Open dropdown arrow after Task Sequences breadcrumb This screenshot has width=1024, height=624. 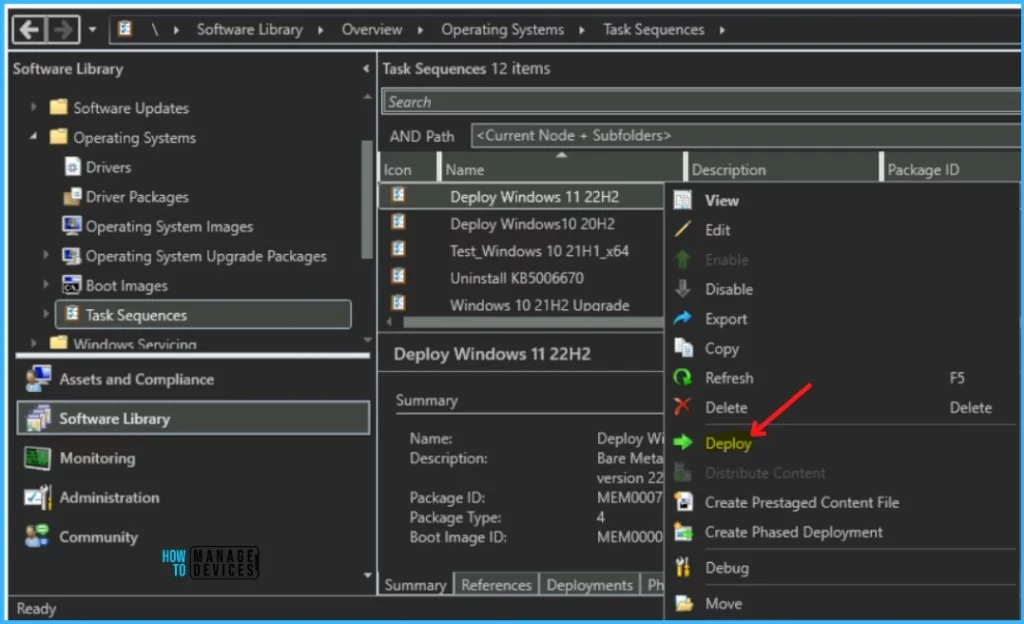722,30
